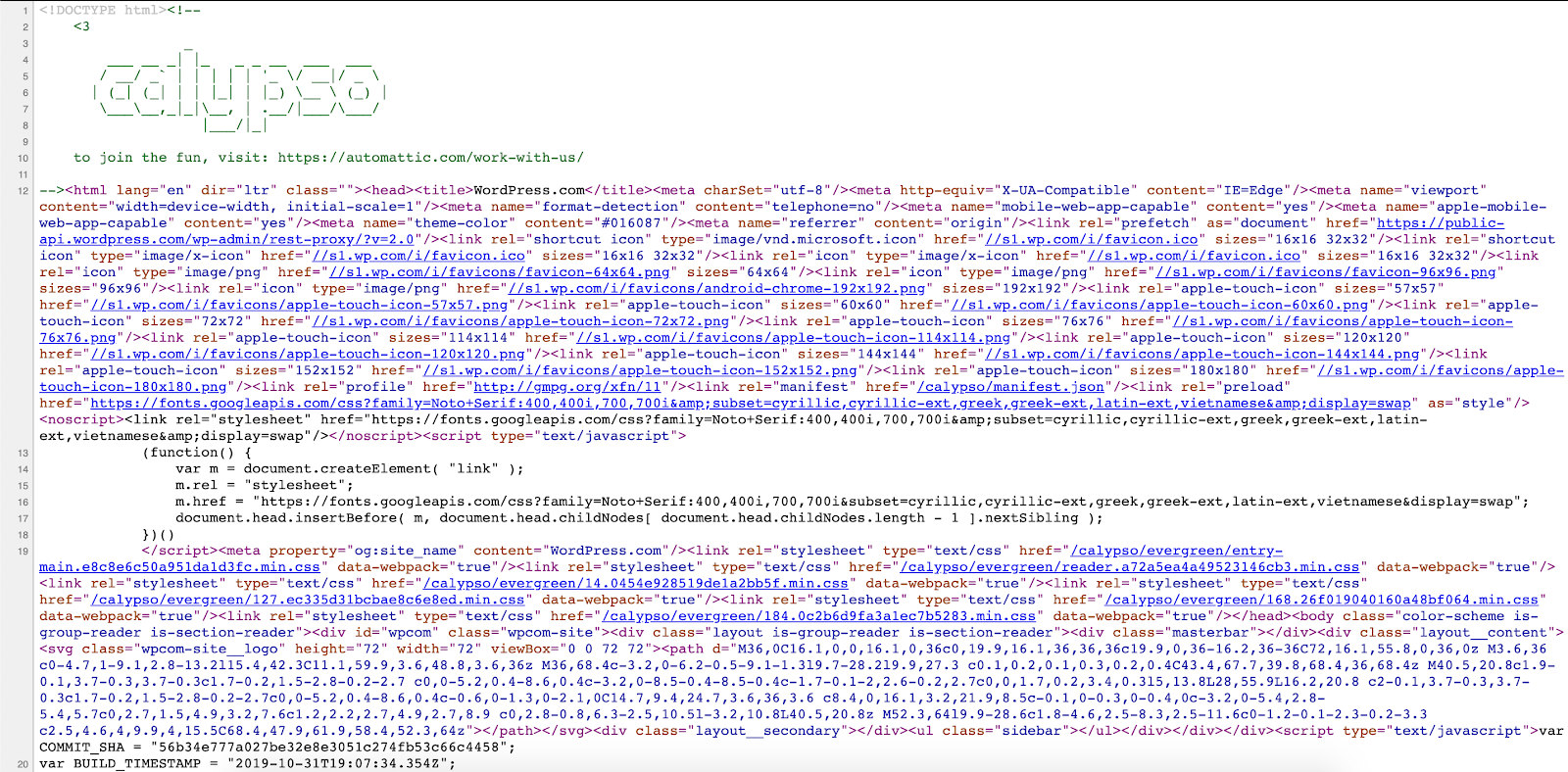The image size is (1568, 772).
Task: Click line number 19 in the gutter
Action: pyautogui.click(x=23, y=552)
